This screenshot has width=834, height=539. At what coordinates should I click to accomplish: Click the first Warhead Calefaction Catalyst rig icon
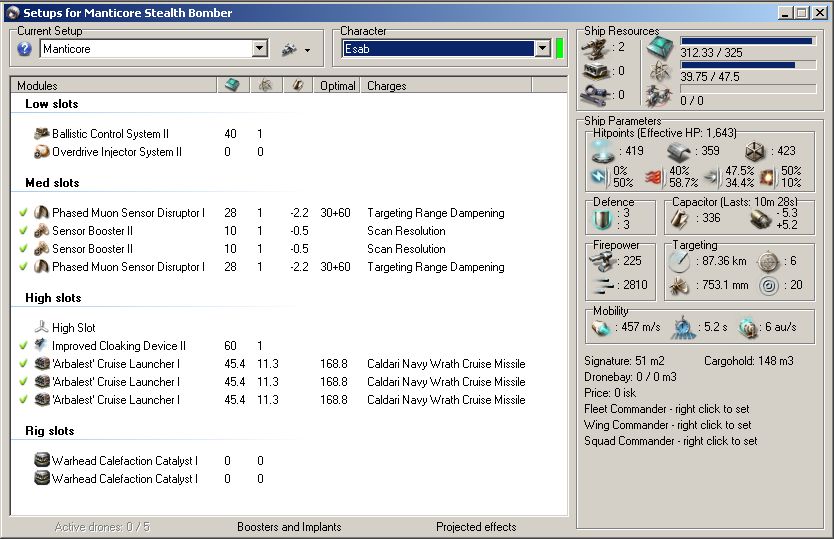pos(41,460)
